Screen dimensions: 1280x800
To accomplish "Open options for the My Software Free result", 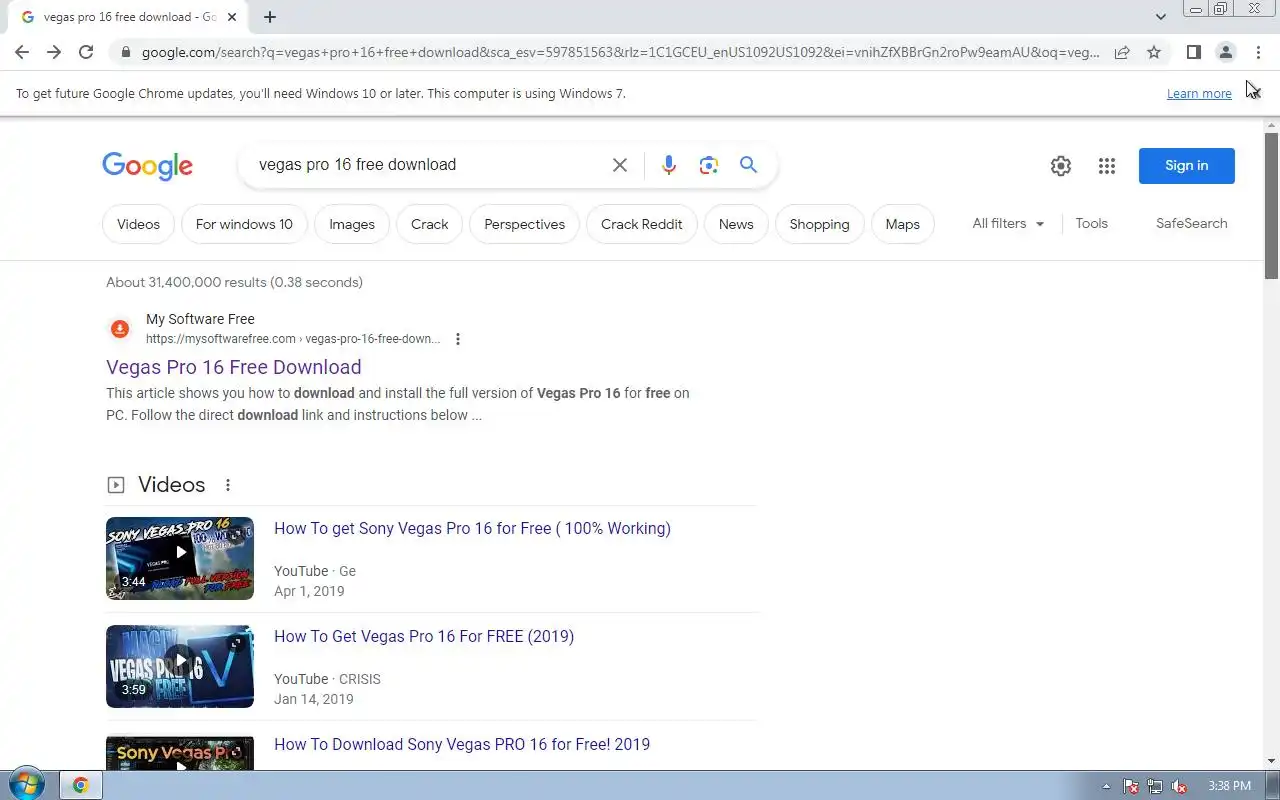I will point(458,339).
